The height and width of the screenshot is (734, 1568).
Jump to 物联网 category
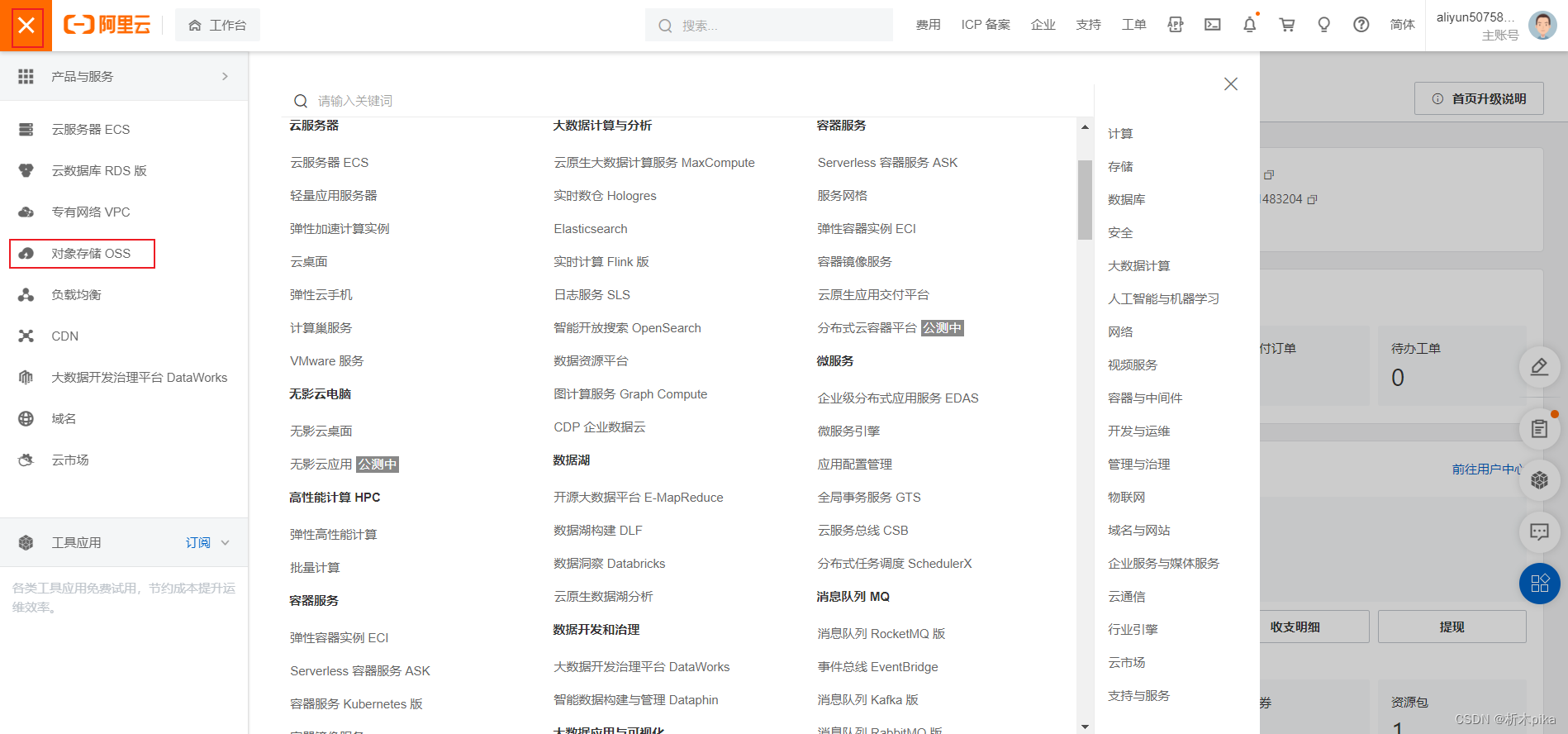pos(1126,497)
